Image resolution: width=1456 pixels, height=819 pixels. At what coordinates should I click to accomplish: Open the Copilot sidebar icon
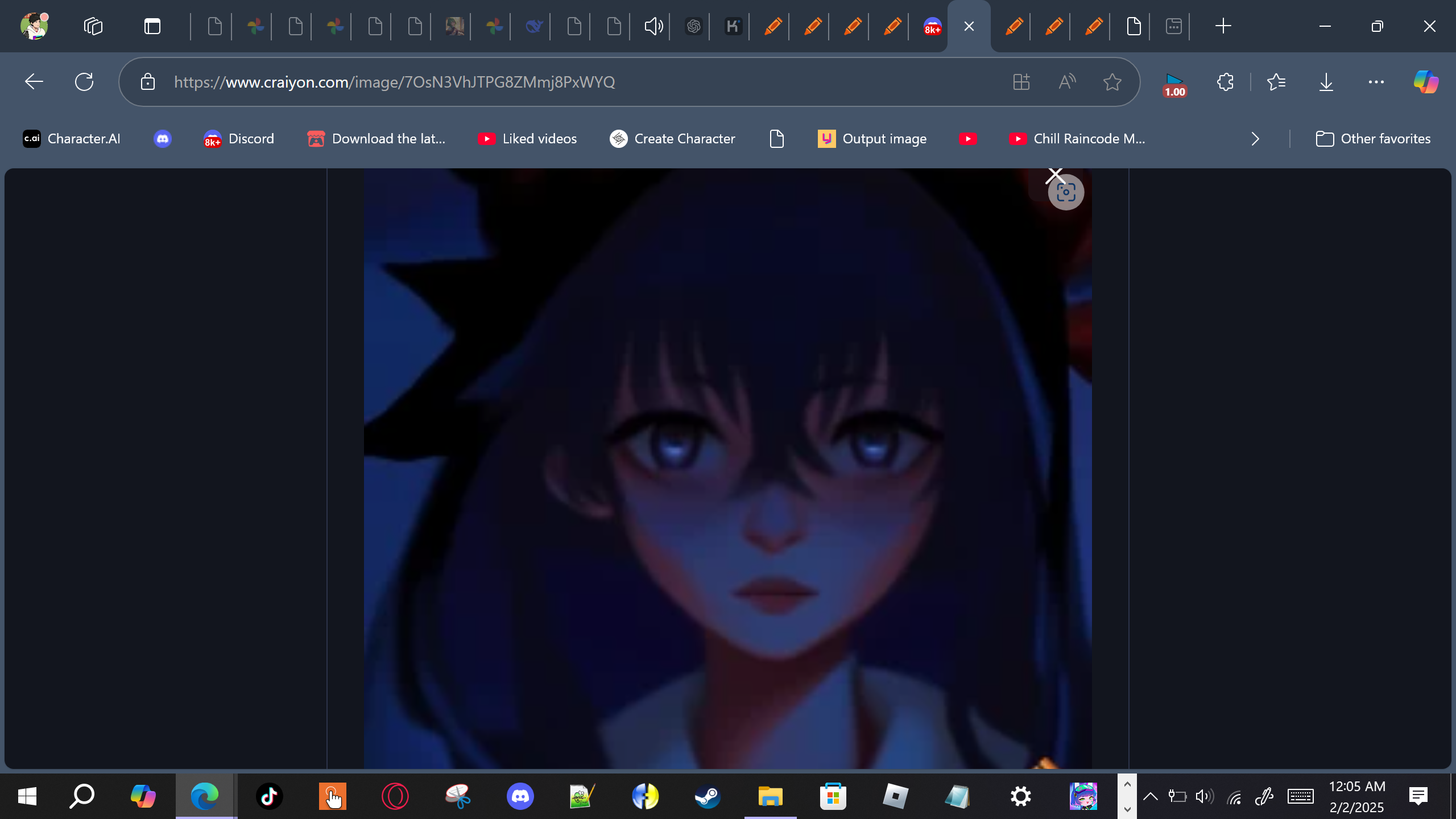pyautogui.click(x=1425, y=82)
